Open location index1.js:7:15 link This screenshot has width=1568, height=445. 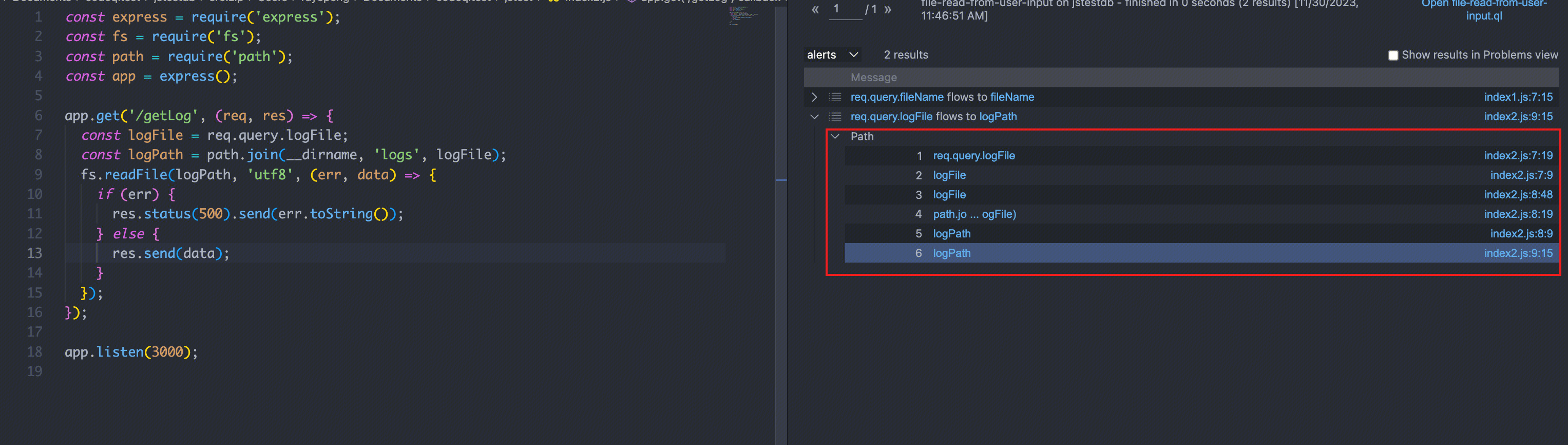point(1518,97)
